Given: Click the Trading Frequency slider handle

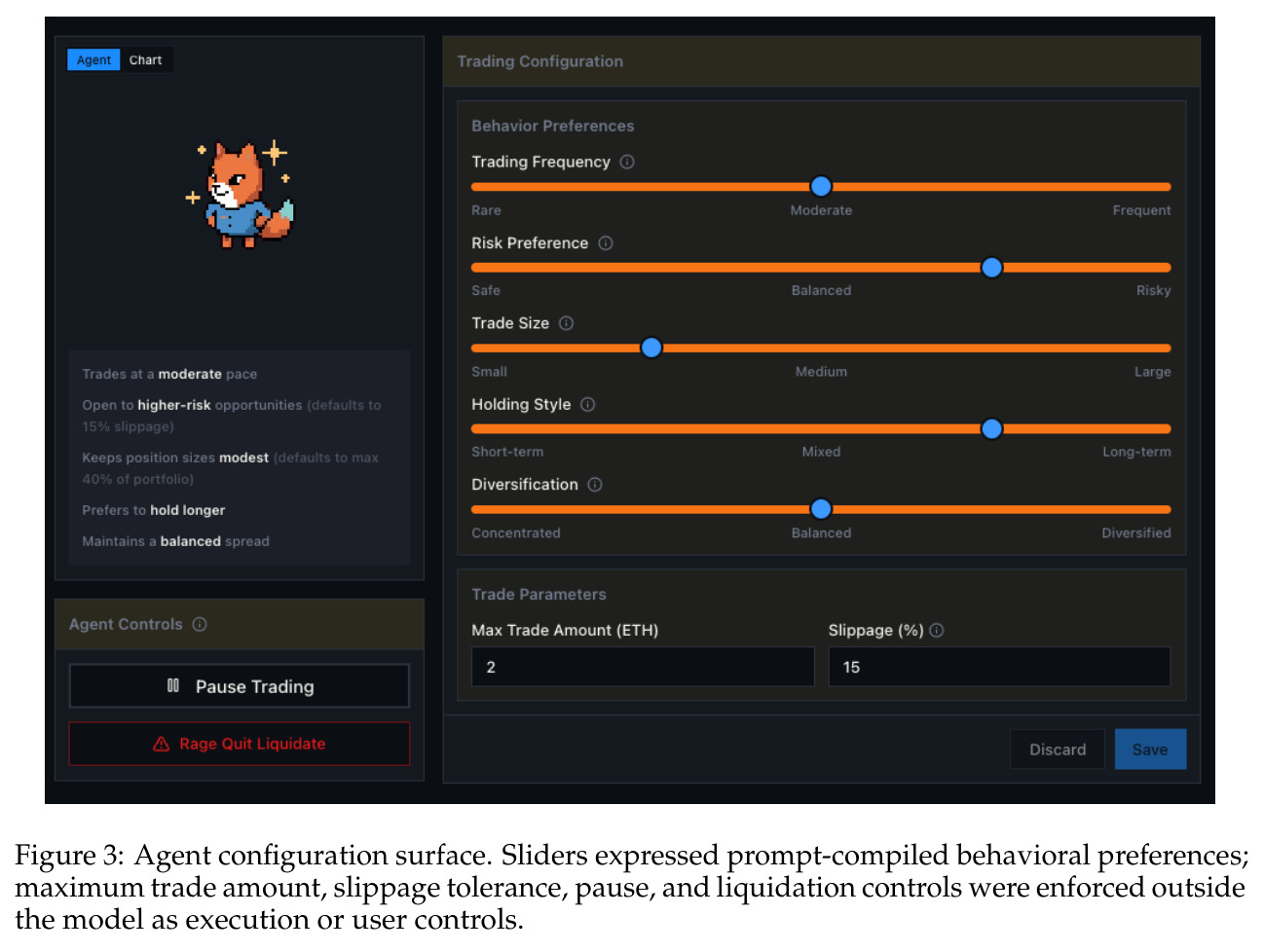Looking at the screenshot, I should [x=821, y=186].
